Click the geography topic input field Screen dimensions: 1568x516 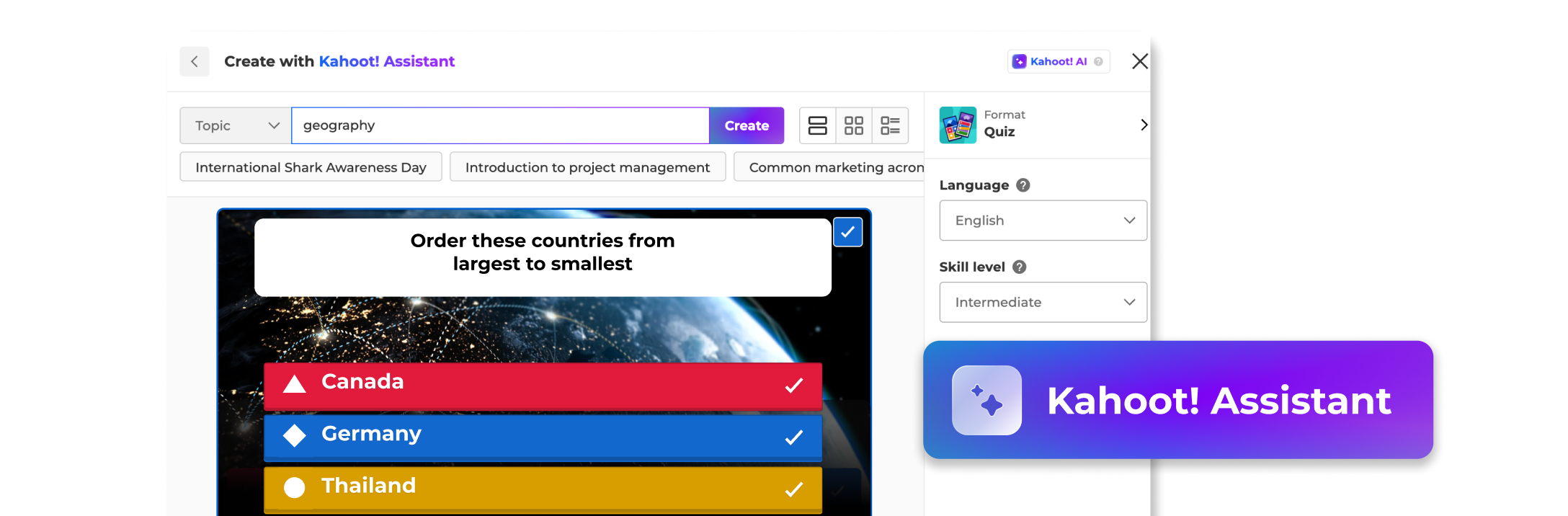click(x=501, y=125)
